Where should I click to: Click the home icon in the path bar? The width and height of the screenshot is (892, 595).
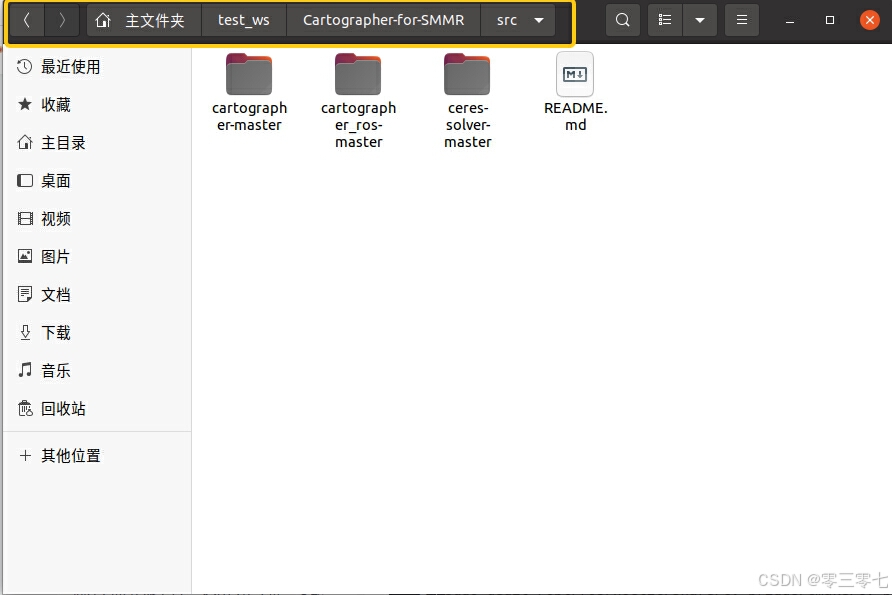[103, 20]
